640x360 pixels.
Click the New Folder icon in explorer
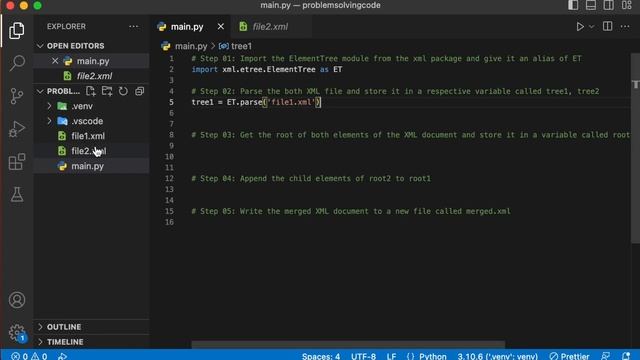[107, 91]
